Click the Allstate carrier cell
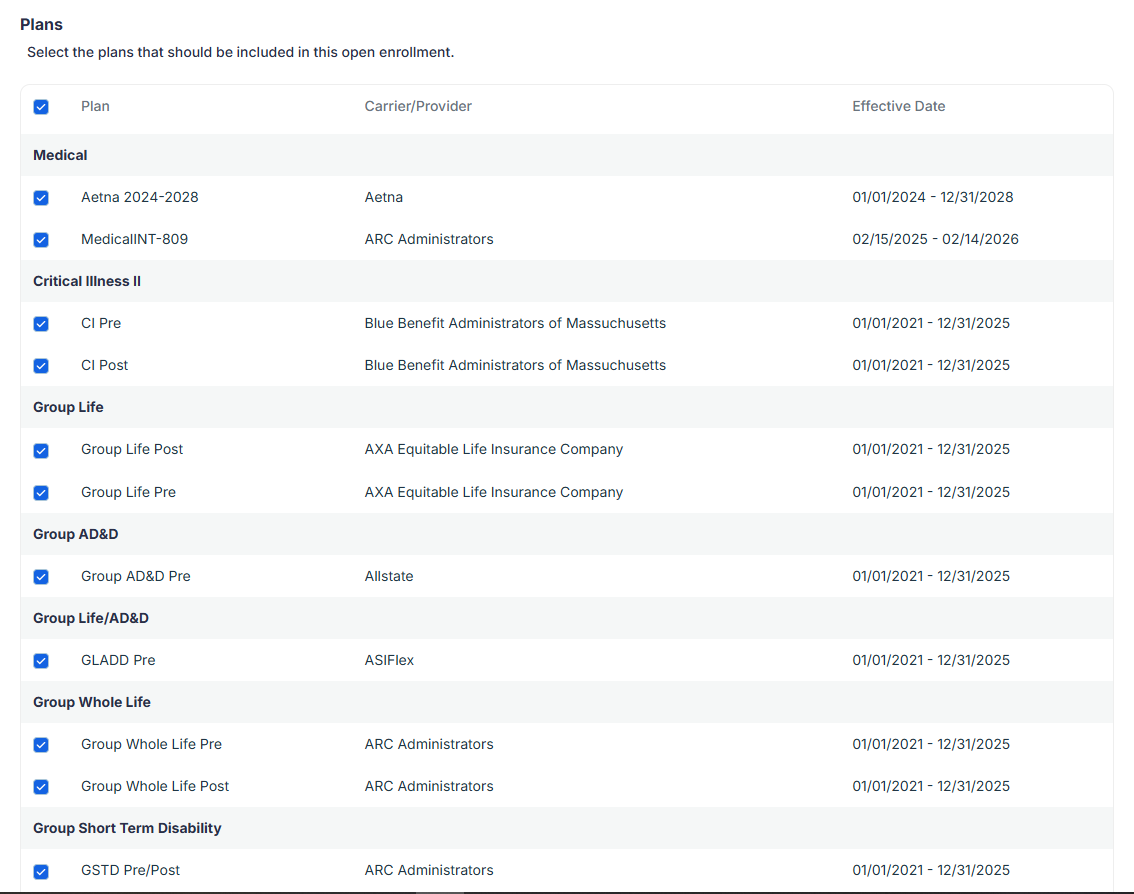Screen dimensions: 1134x894 pos(389,576)
